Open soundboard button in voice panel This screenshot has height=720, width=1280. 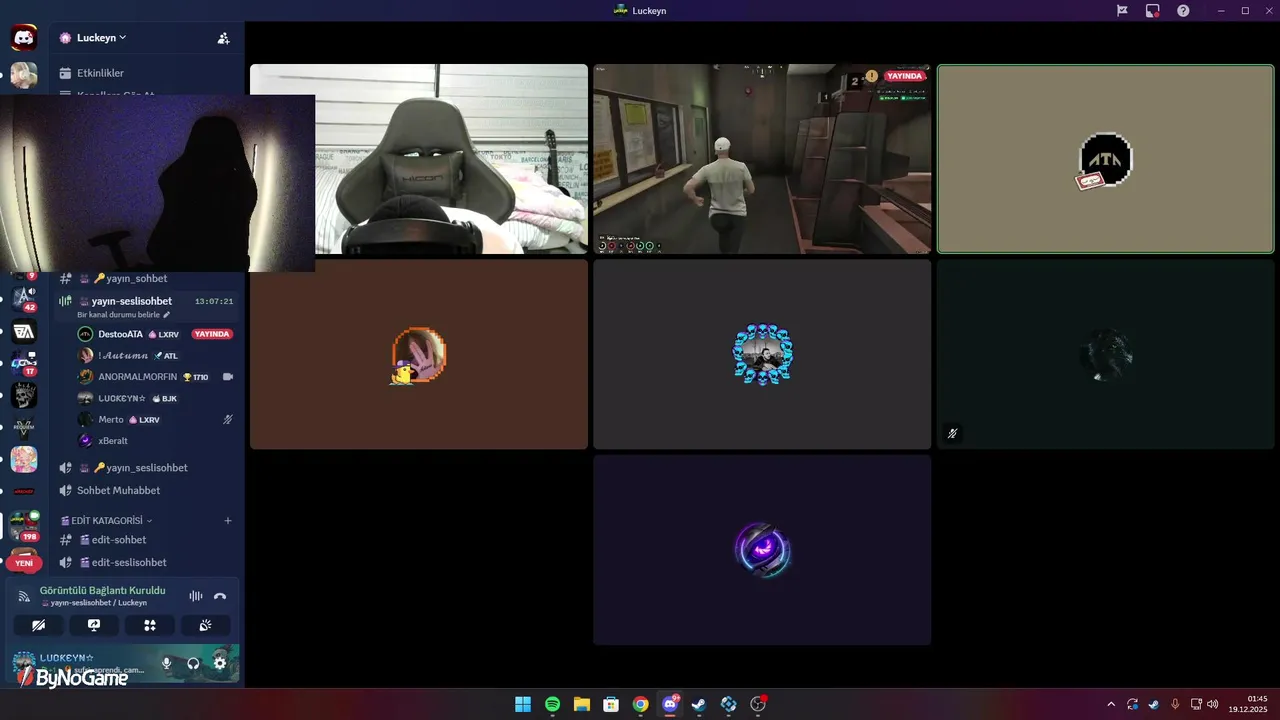click(x=205, y=625)
